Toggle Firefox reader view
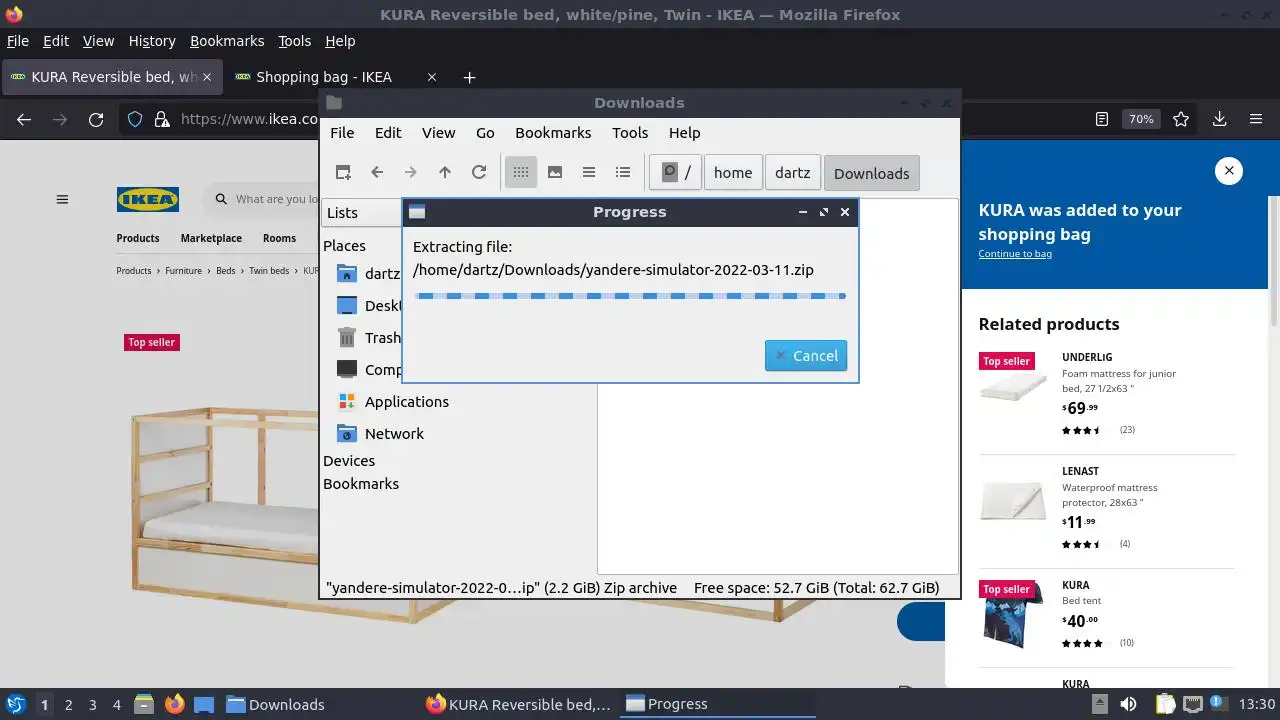1280x720 pixels. [x=1102, y=119]
